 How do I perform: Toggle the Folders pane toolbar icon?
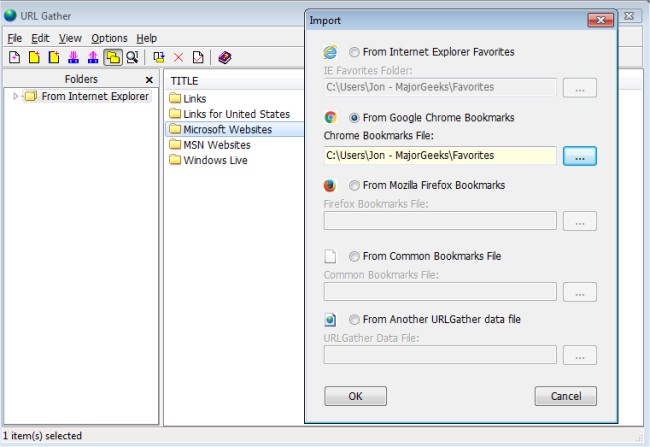click(113, 57)
